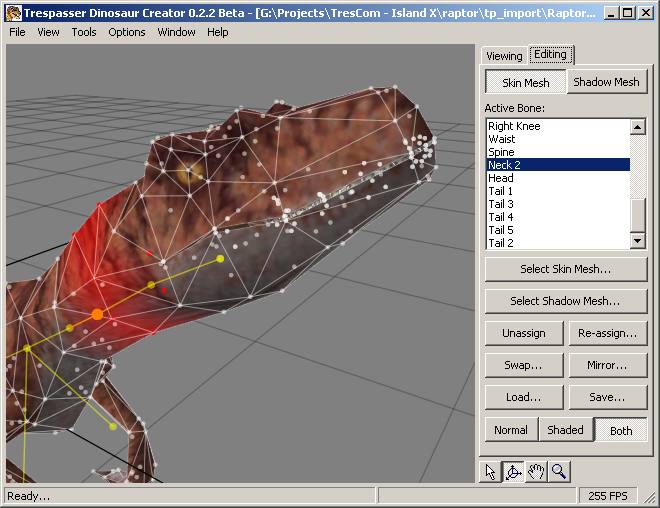Switch rendering to Shaded mode
The width and height of the screenshot is (660, 508).
565,430
